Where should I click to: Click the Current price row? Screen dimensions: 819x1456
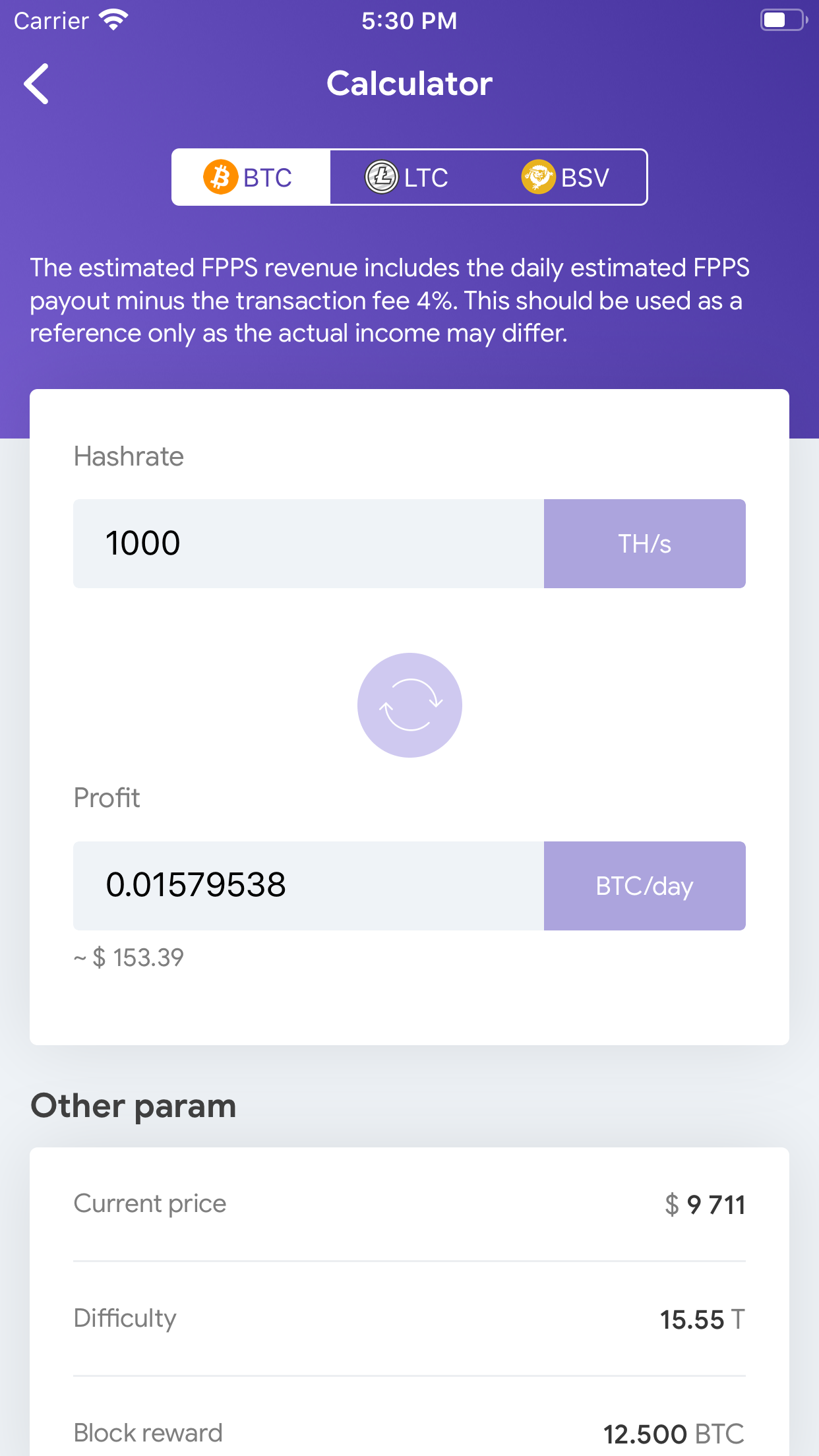(x=409, y=1203)
